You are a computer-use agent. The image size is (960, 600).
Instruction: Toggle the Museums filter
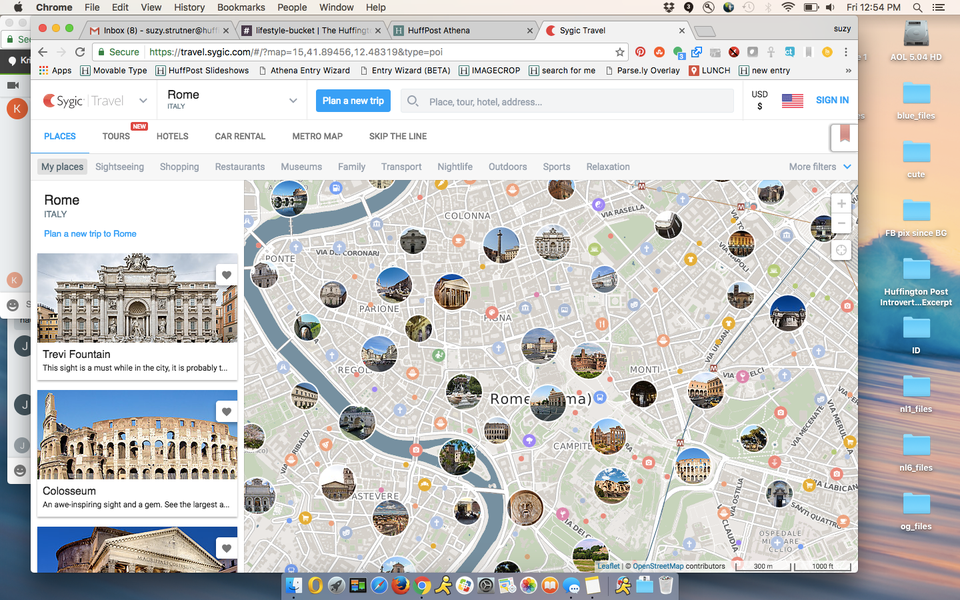coord(301,167)
